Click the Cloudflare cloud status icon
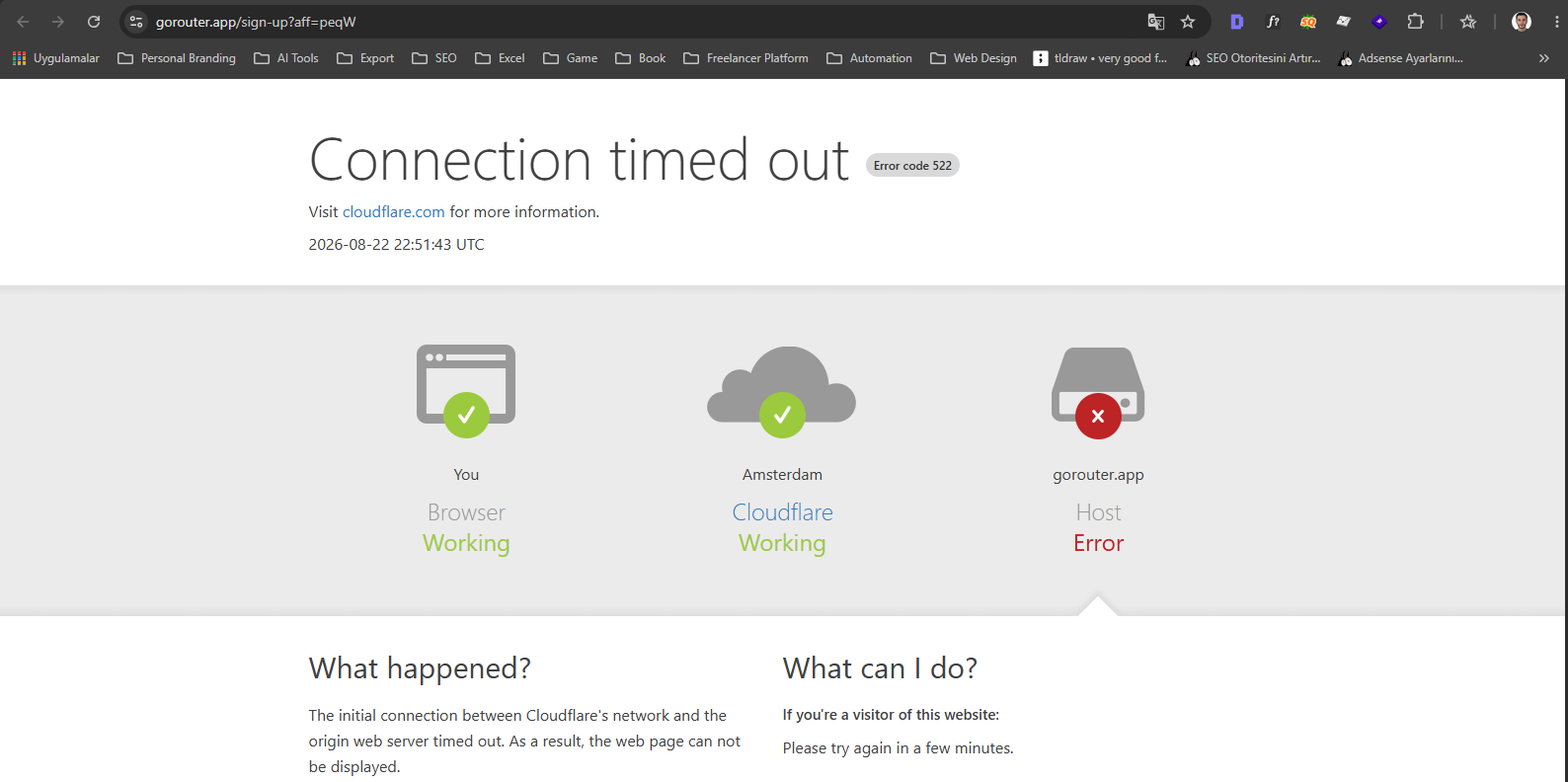This screenshot has height=782, width=1568. click(781, 391)
